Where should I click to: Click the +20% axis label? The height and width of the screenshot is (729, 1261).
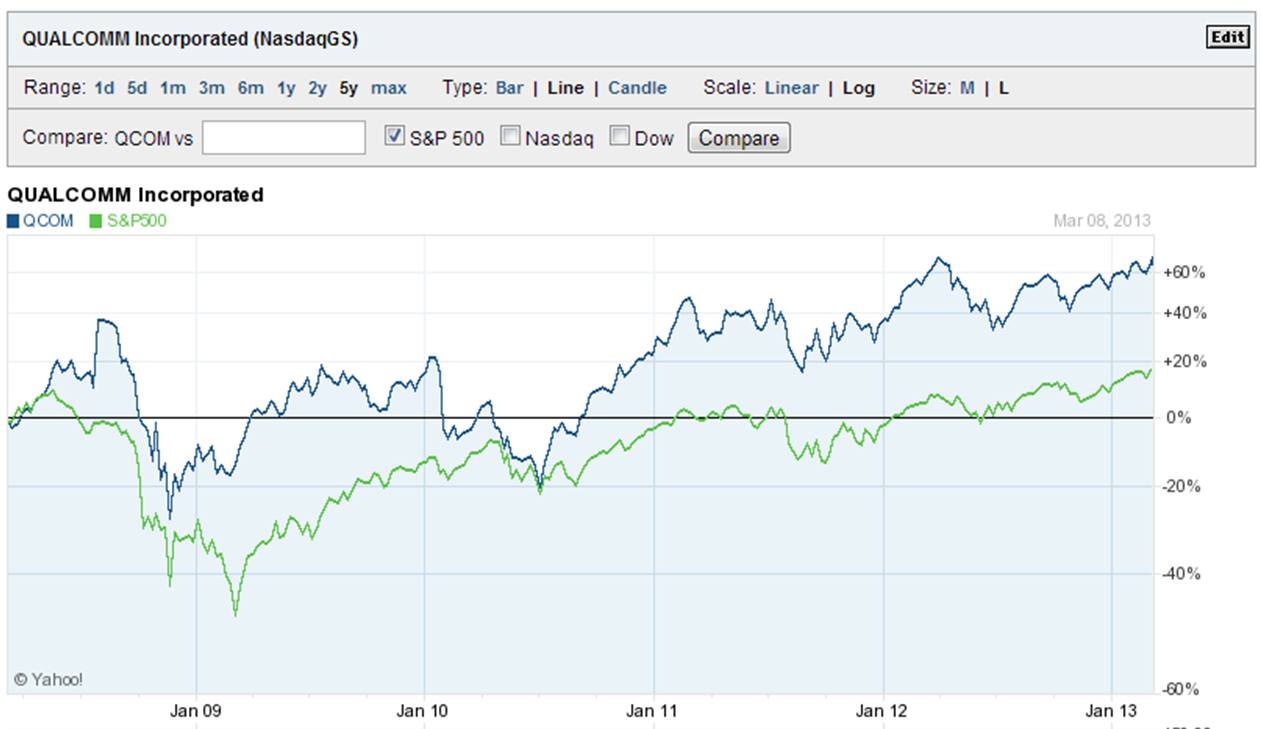[1184, 361]
